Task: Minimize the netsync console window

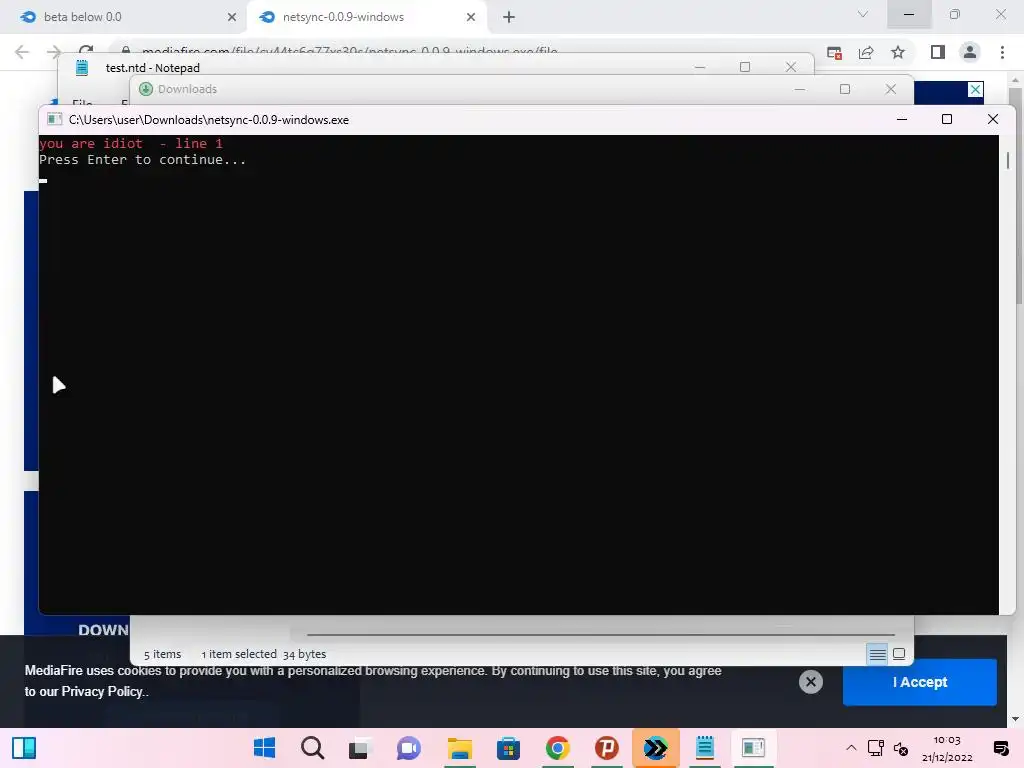Action: tap(902, 120)
